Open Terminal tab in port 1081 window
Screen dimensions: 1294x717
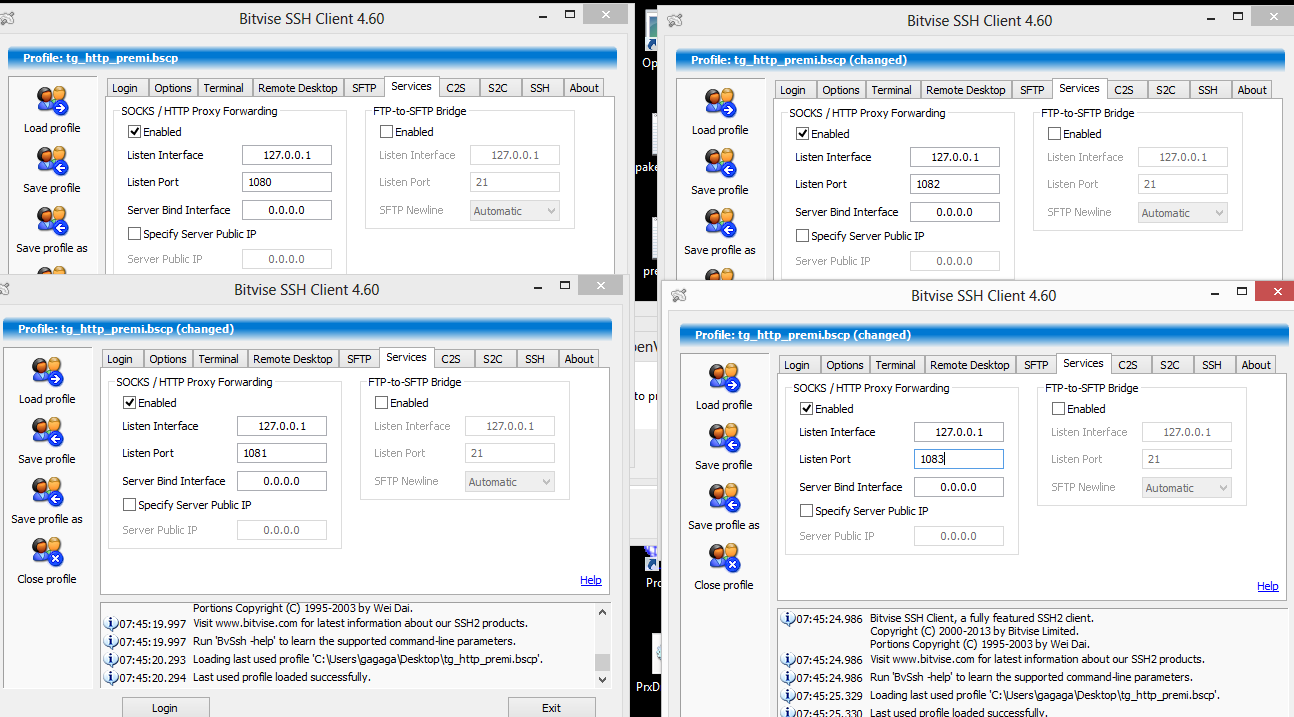pos(218,359)
